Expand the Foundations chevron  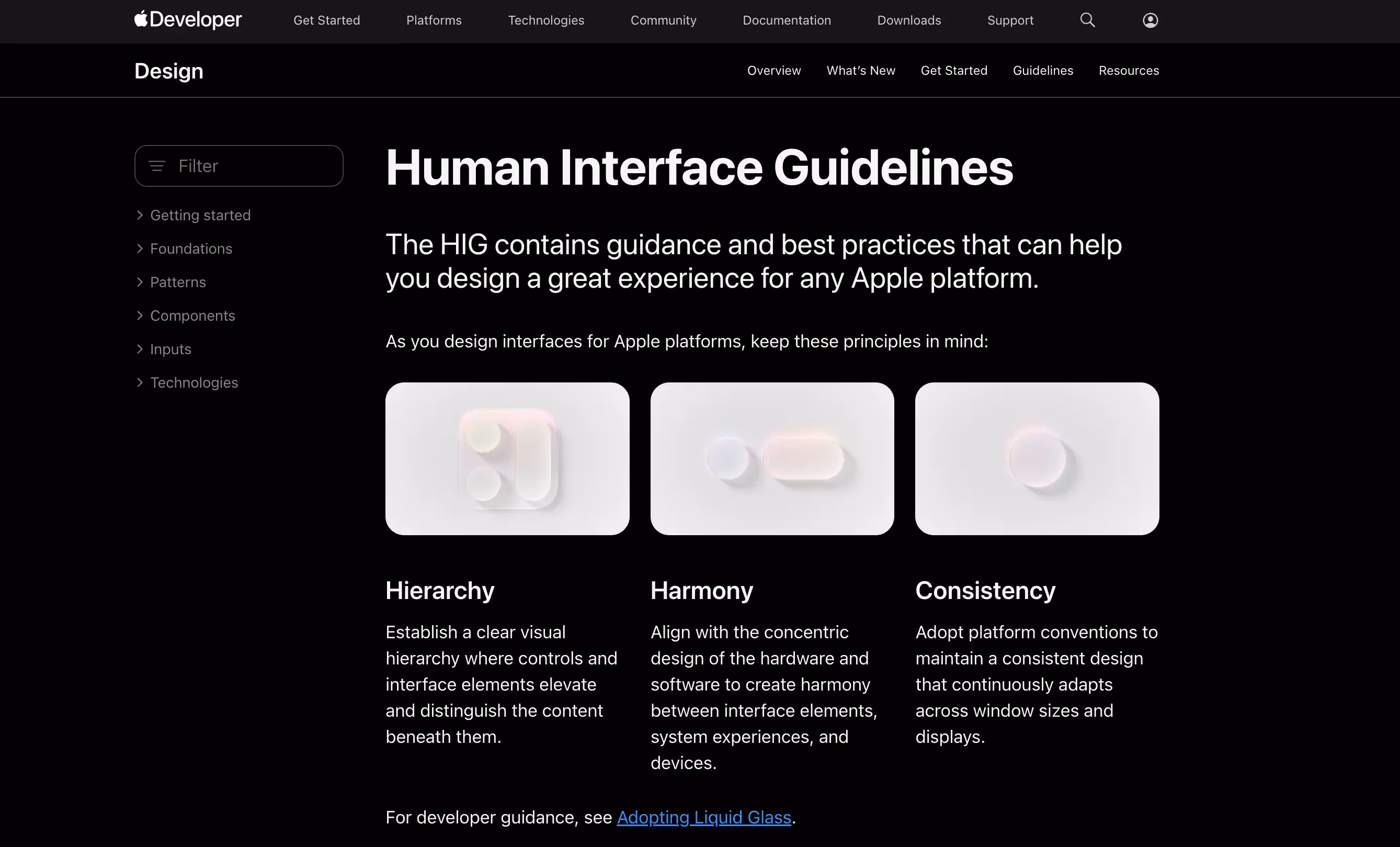[x=140, y=249]
